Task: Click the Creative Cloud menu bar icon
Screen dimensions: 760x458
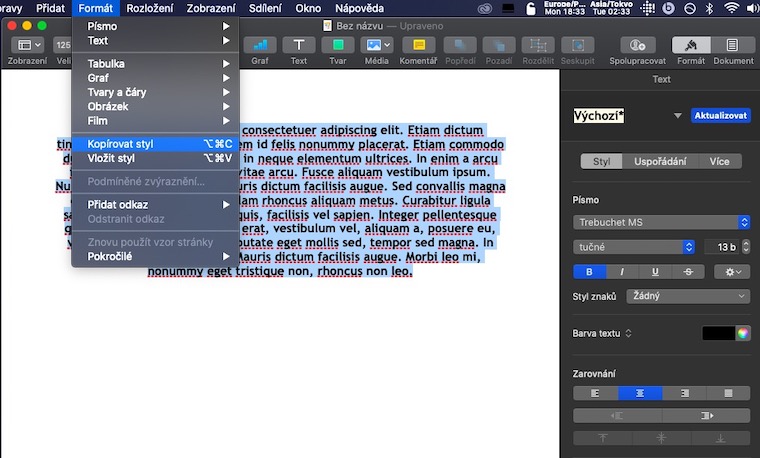Action: pos(484,8)
